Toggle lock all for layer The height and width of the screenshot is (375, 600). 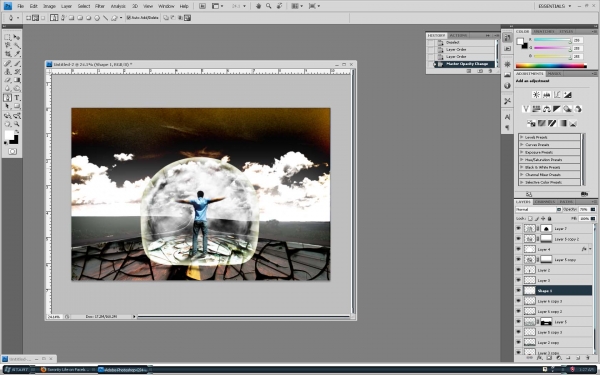click(x=549, y=218)
